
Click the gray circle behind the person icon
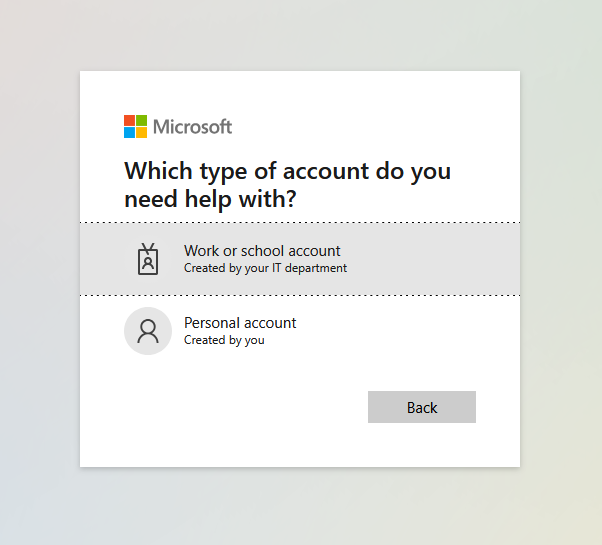pos(148,331)
